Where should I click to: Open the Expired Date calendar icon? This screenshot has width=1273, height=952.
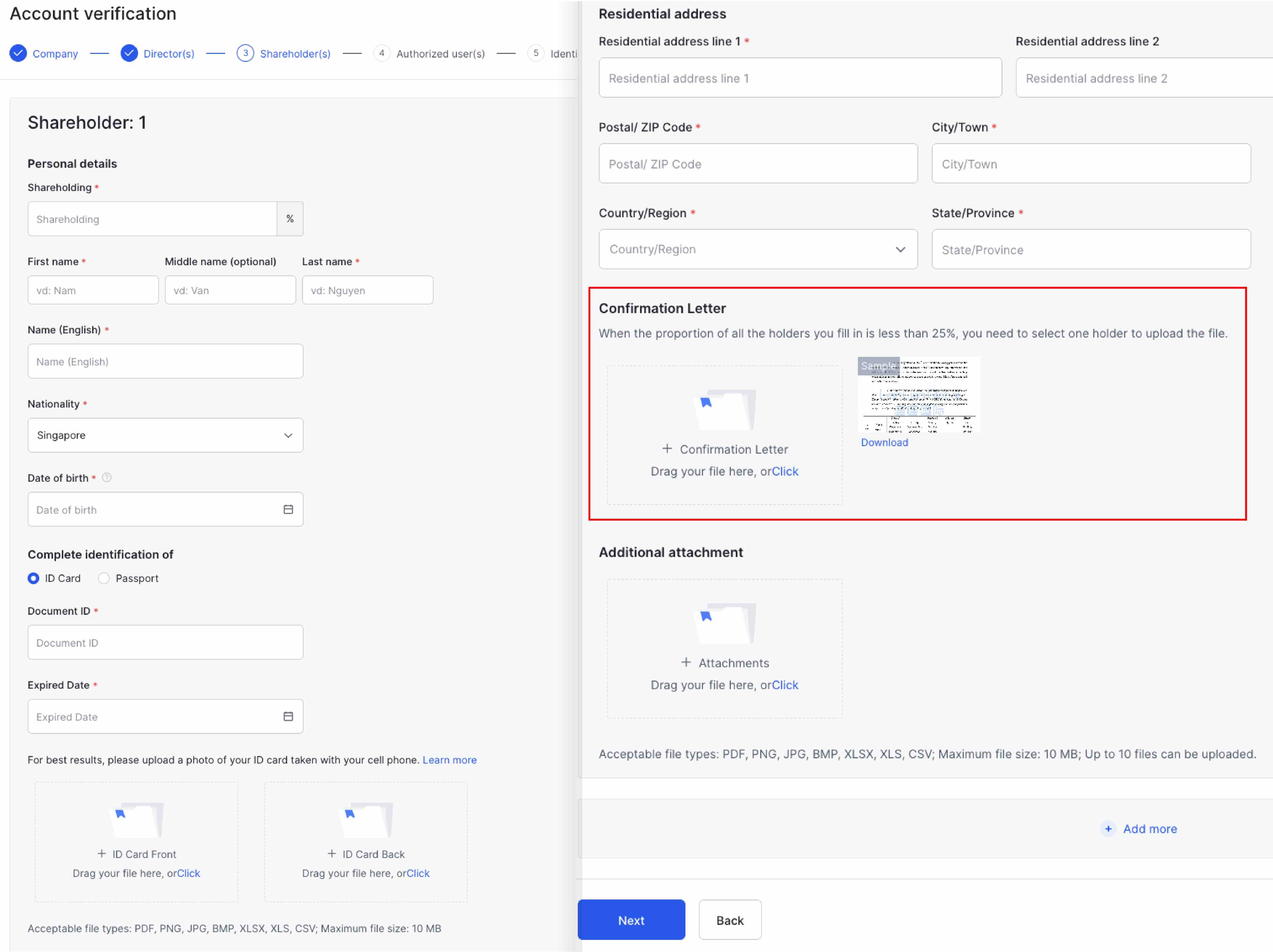pos(288,717)
